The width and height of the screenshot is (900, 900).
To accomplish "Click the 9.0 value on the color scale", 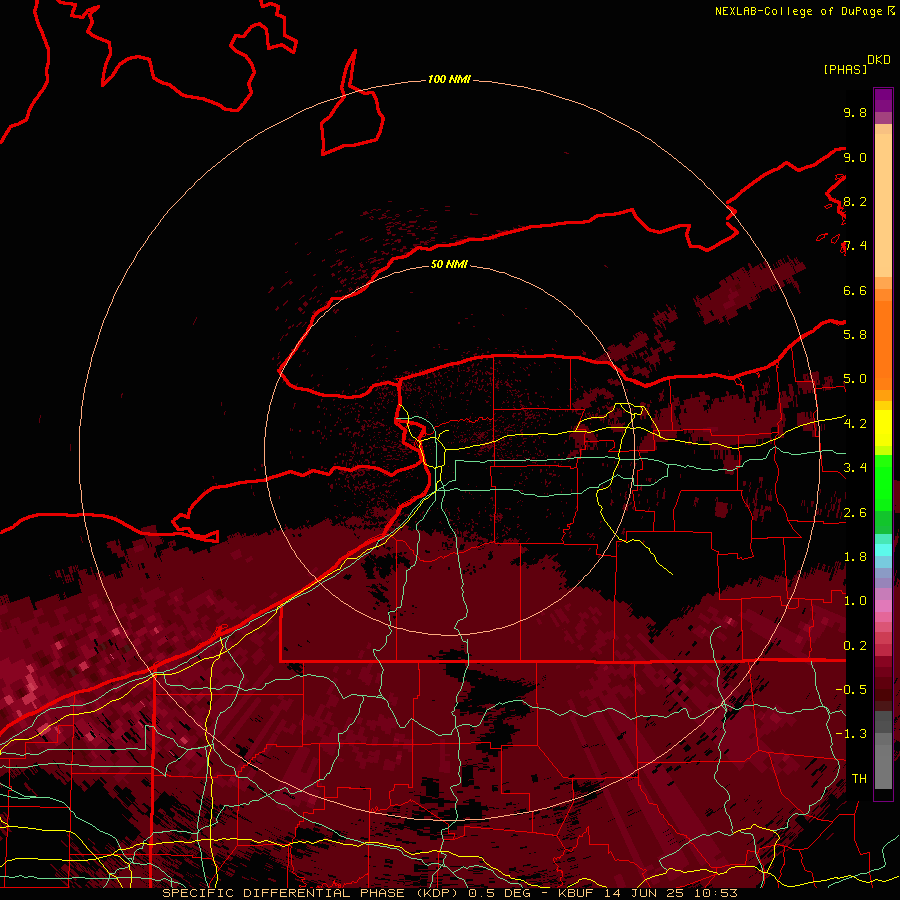I will pos(855,157).
